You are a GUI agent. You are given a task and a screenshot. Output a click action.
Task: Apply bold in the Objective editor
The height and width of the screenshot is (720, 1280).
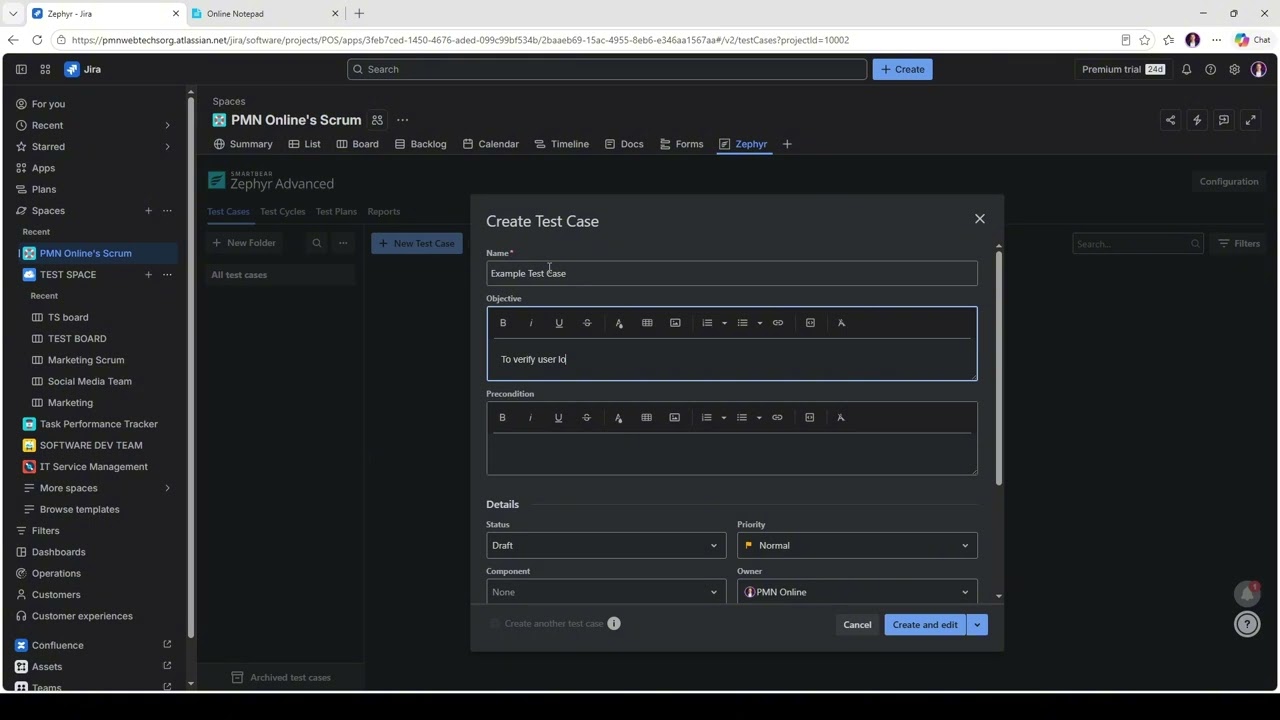tap(503, 323)
